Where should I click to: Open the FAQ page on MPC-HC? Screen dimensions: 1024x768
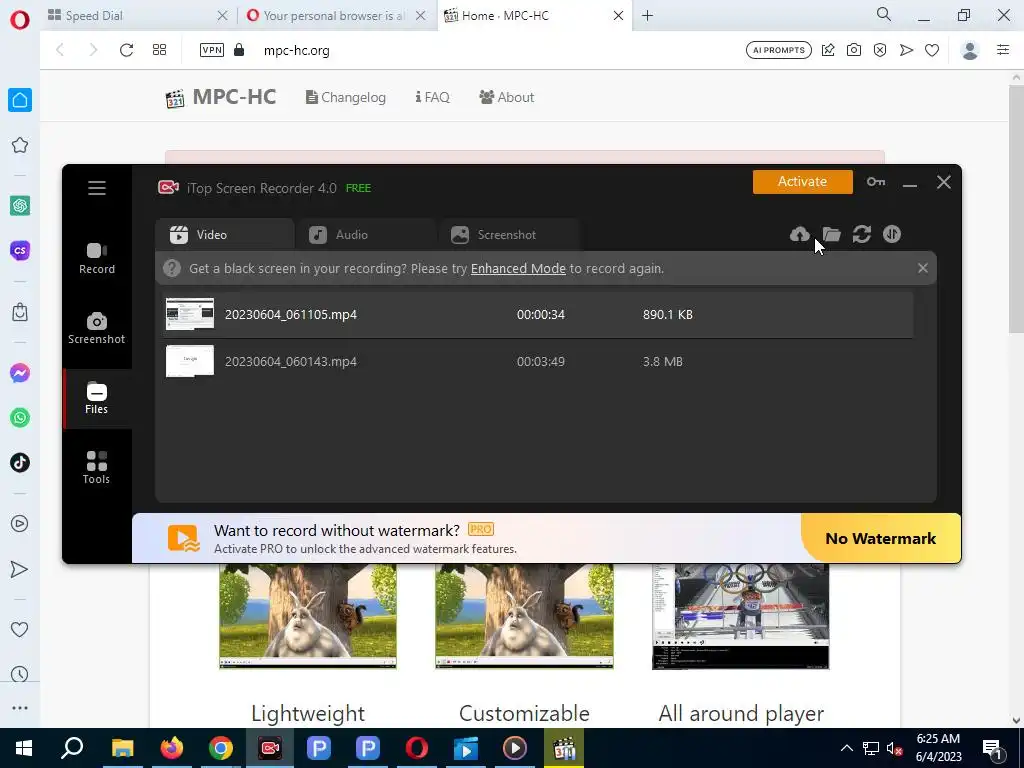tap(432, 97)
